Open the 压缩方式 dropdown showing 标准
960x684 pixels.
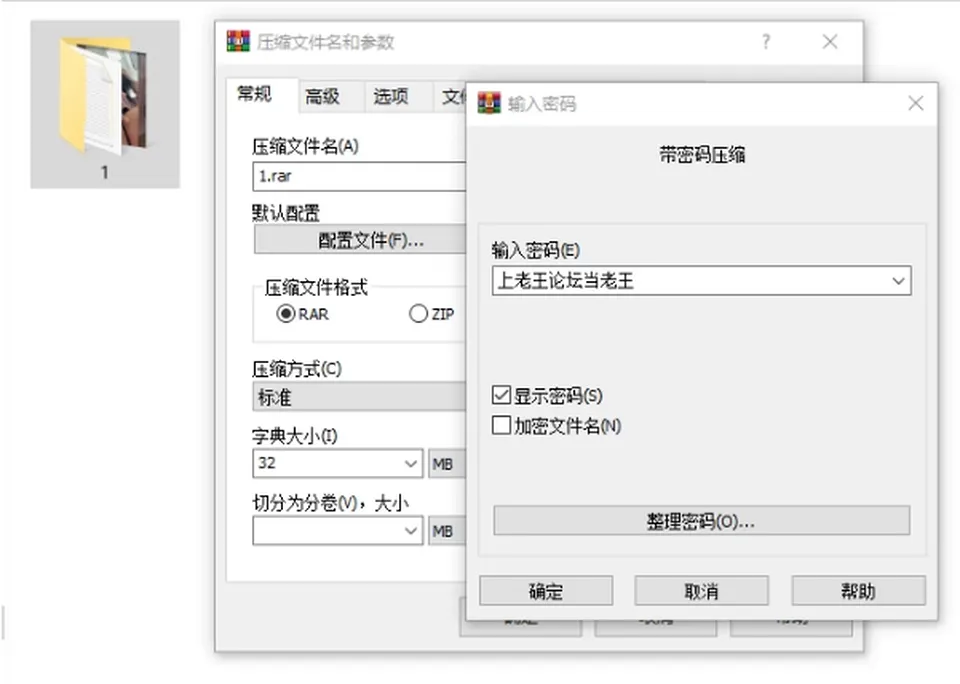359,397
